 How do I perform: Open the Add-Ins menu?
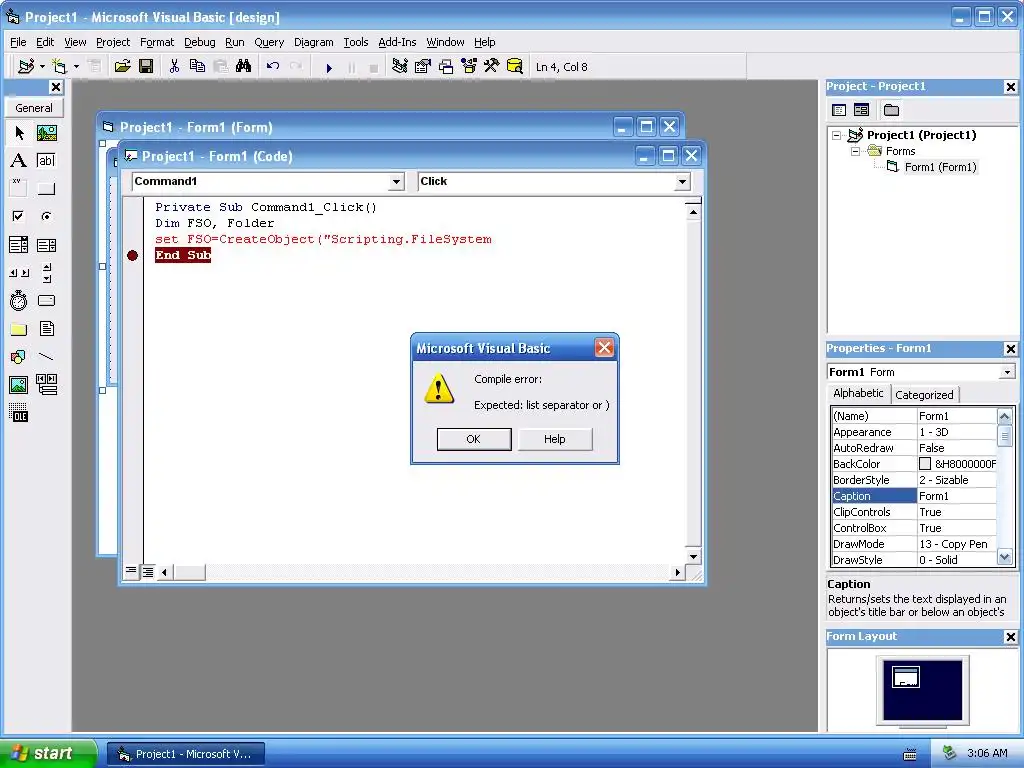pos(397,42)
